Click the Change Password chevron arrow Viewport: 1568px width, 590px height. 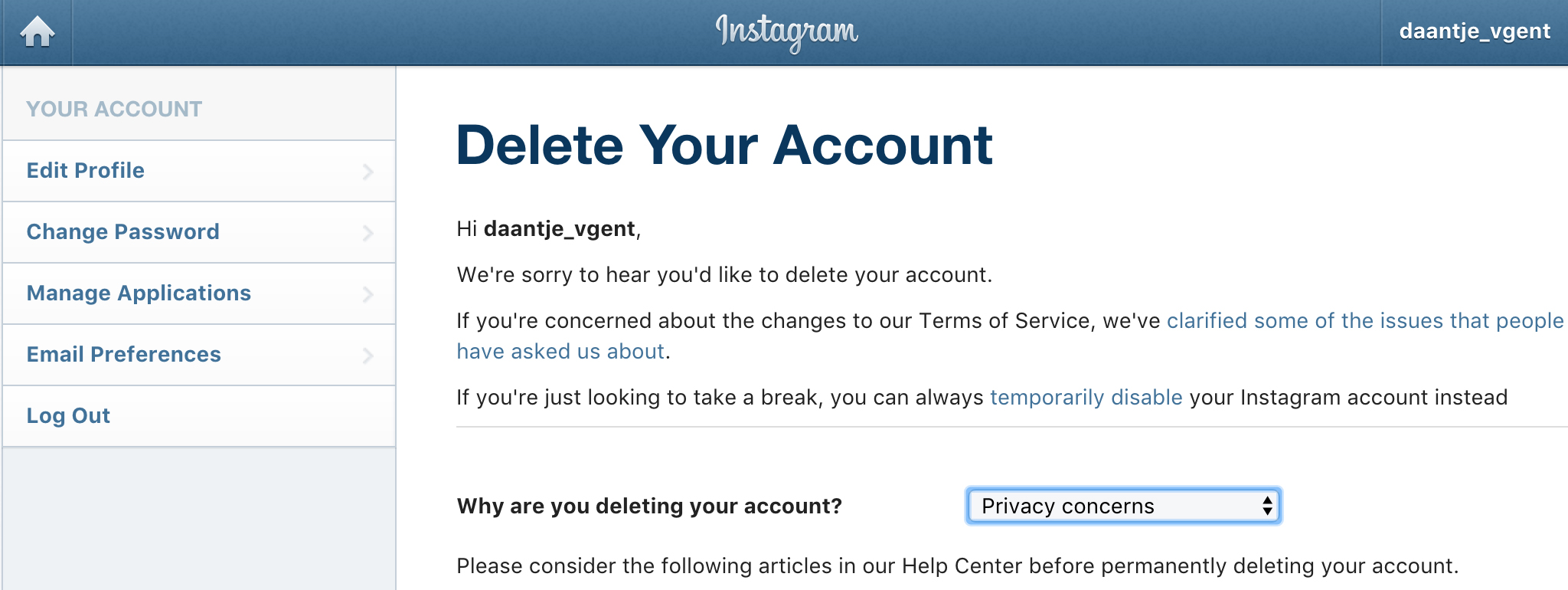pyautogui.click(x=368, y=233)
